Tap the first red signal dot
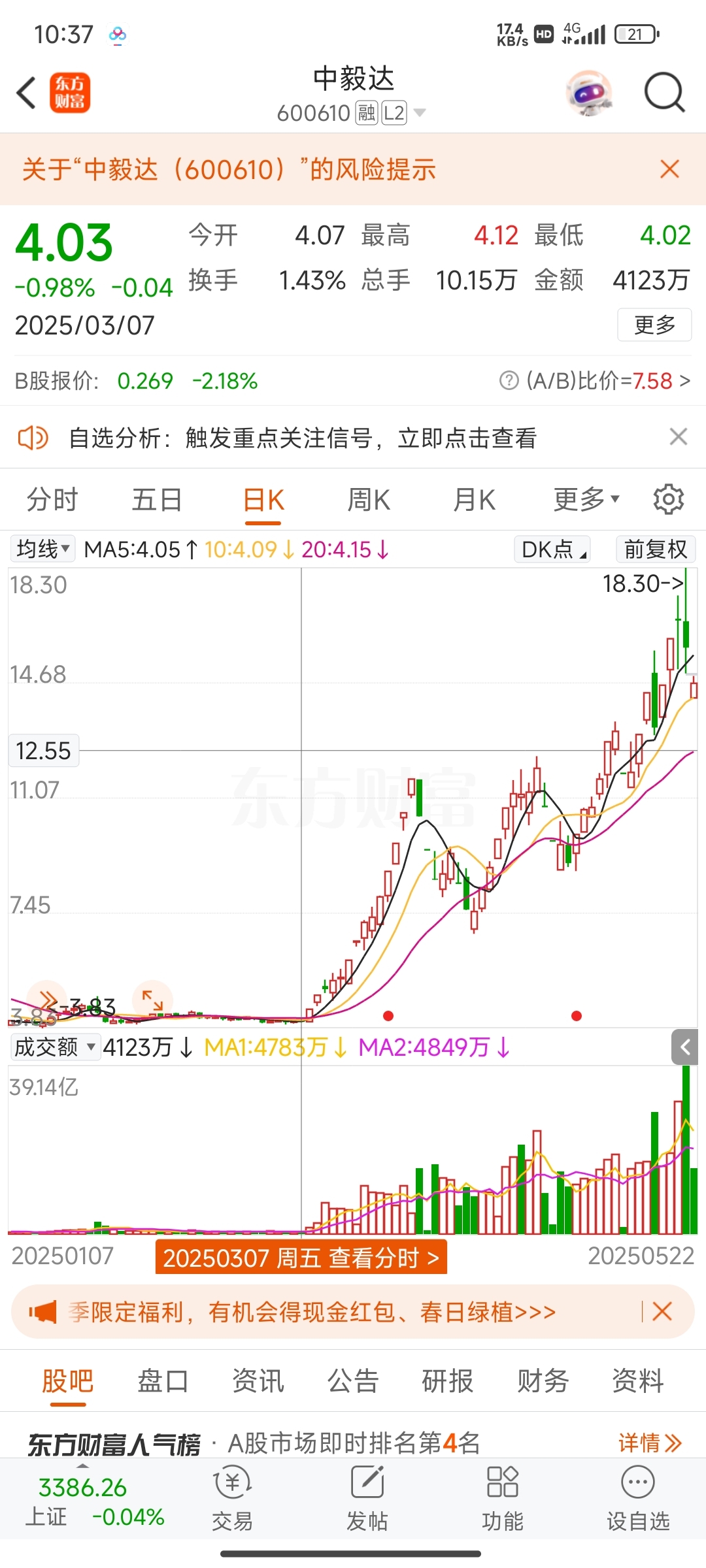The width and height of the screenshot is (706, 1568). coord(388,1016)
